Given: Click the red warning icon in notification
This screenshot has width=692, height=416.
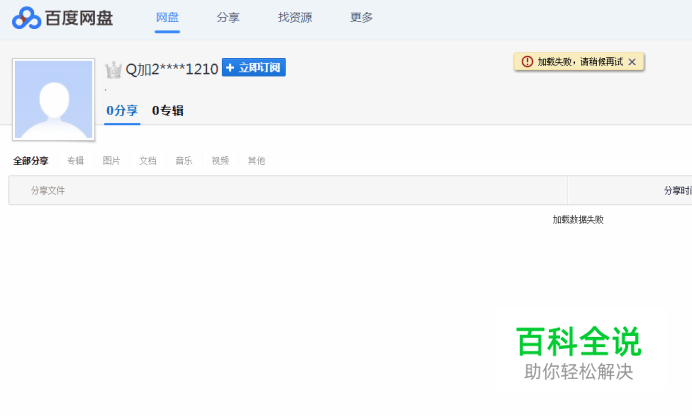Looking at the screenshot, I should [527, 62].
